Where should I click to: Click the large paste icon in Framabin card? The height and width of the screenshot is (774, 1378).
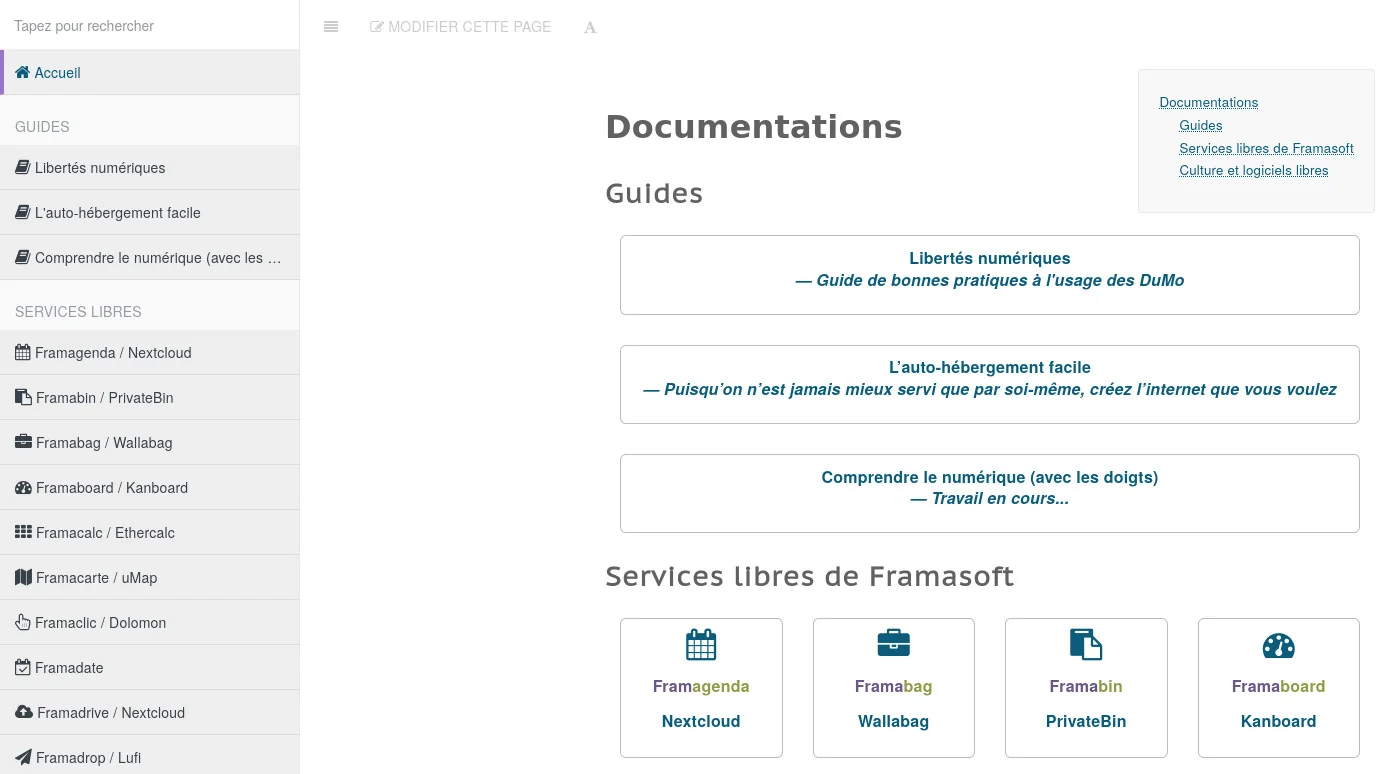pyautogui.click(x=1086, y=645)
